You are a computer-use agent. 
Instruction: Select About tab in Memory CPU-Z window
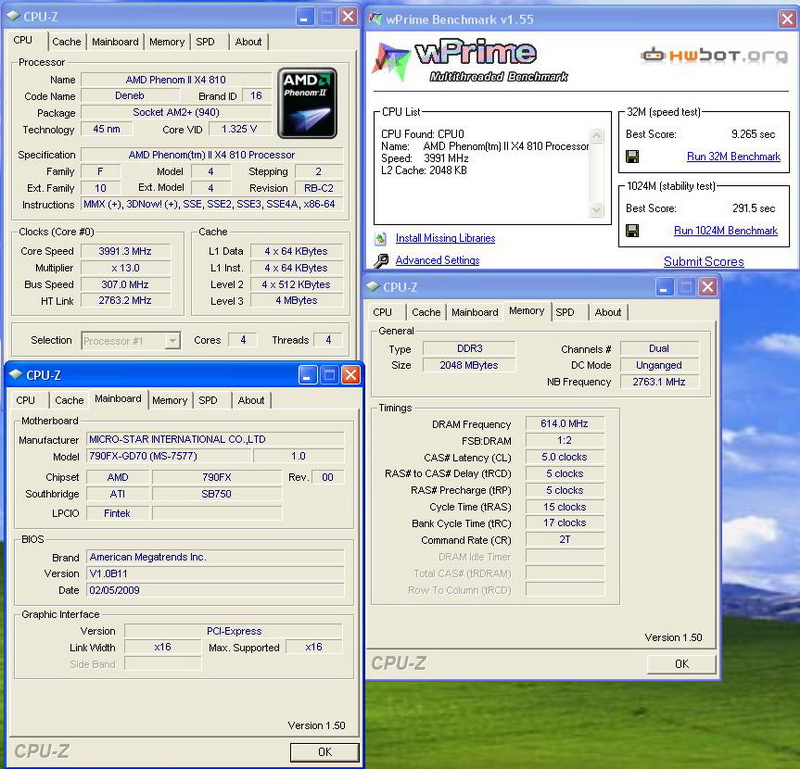[608, 312]
